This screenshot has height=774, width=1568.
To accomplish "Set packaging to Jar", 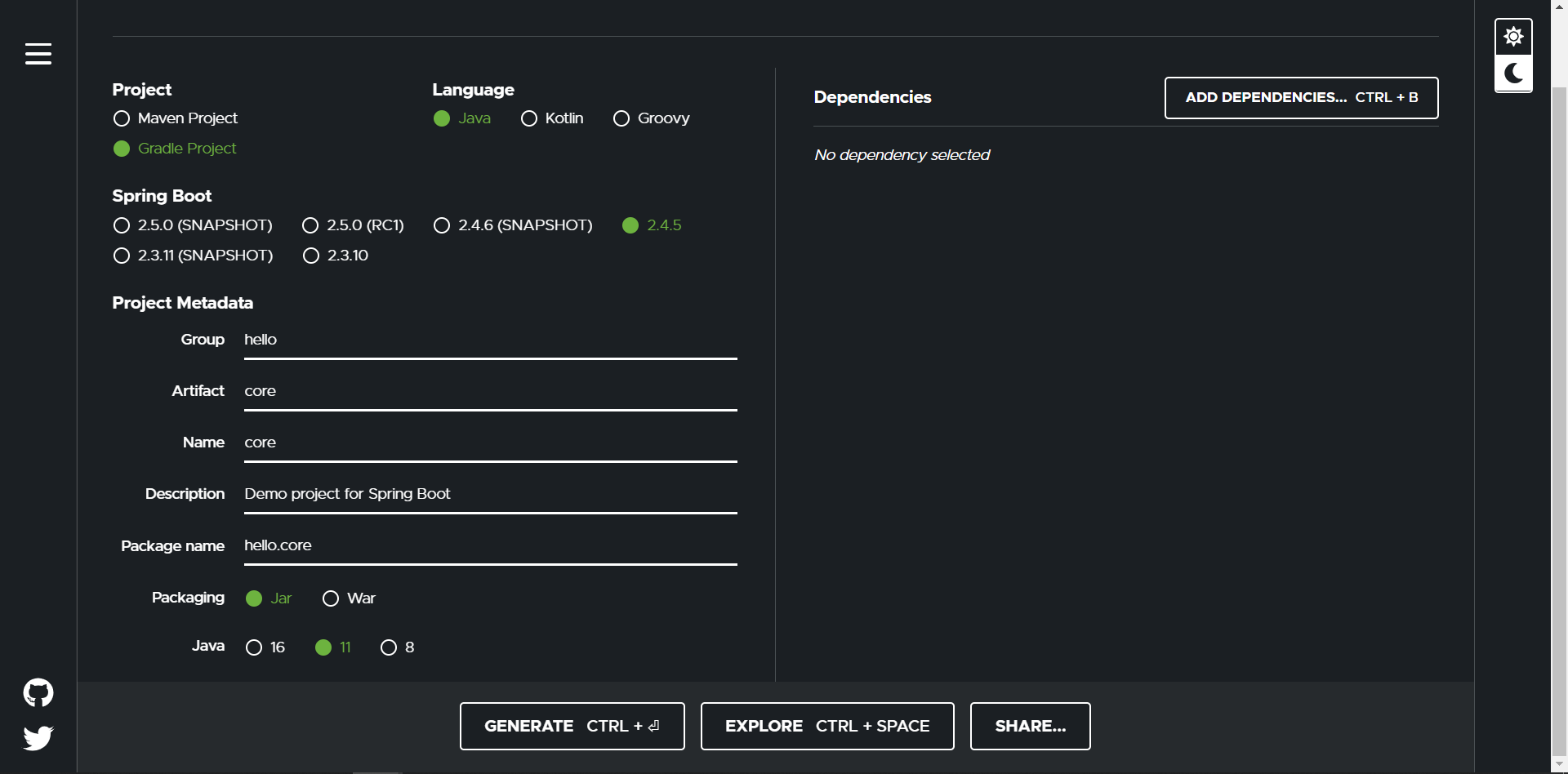I will [269, 598].
